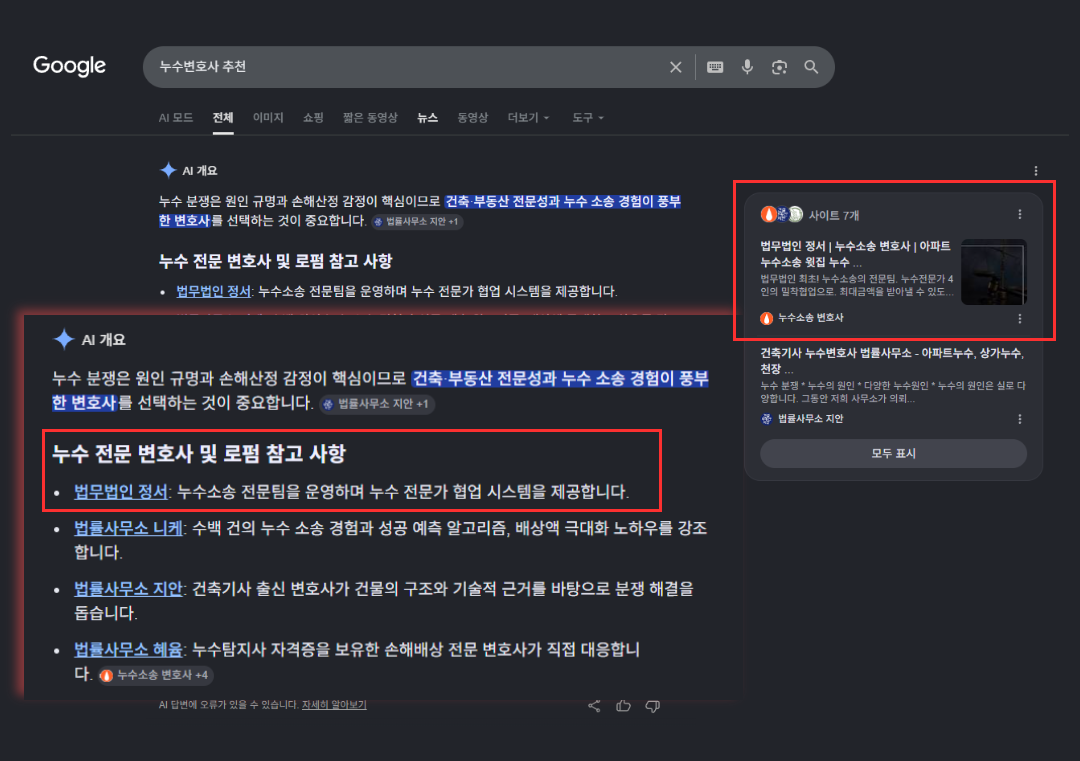Open image search via the camera lens icon

pyautogui.click(x=779, y=67)
